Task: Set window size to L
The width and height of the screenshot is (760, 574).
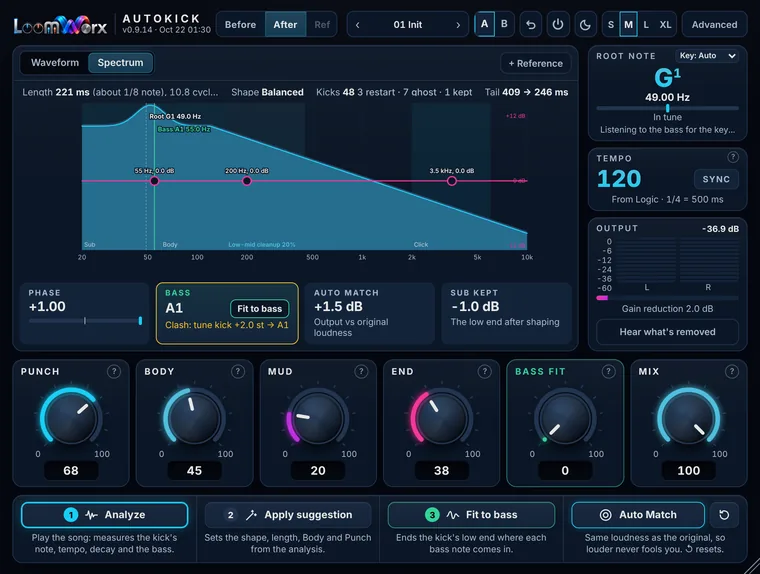Action: pyautogui.click(x=646, y=24)
